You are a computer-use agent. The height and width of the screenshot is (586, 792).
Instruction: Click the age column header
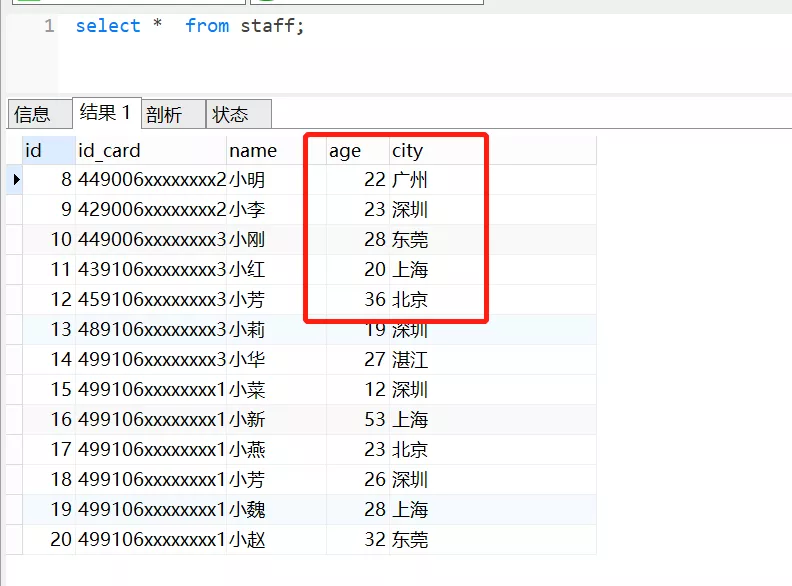click(x=358, y=151)
